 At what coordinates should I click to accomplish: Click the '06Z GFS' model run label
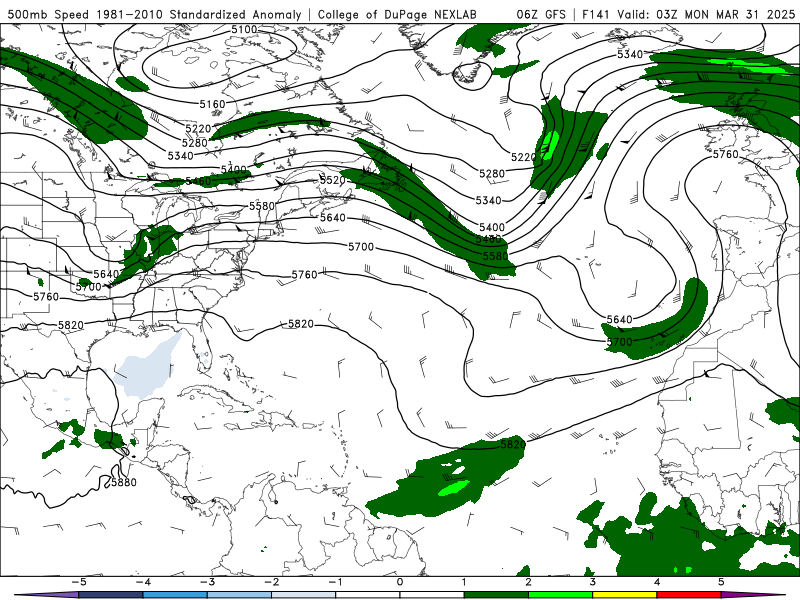tap(541, 14)
